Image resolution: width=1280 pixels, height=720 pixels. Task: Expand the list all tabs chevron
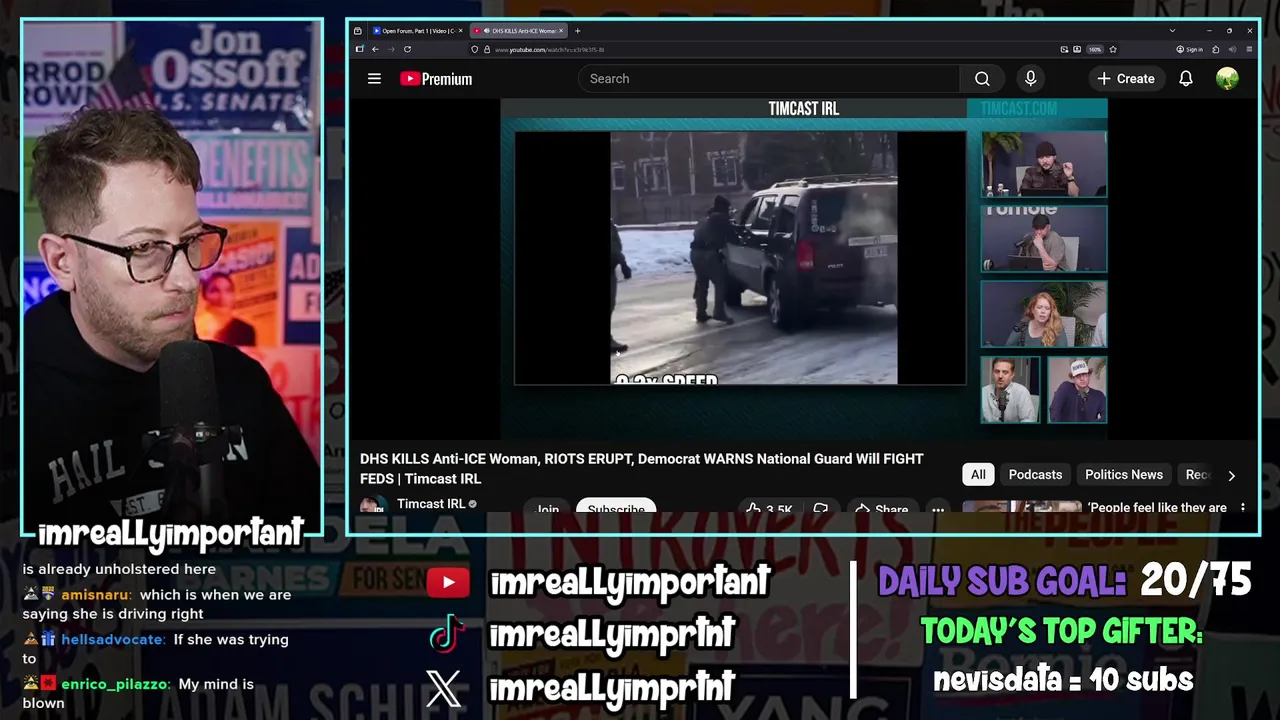[1172, 31]
